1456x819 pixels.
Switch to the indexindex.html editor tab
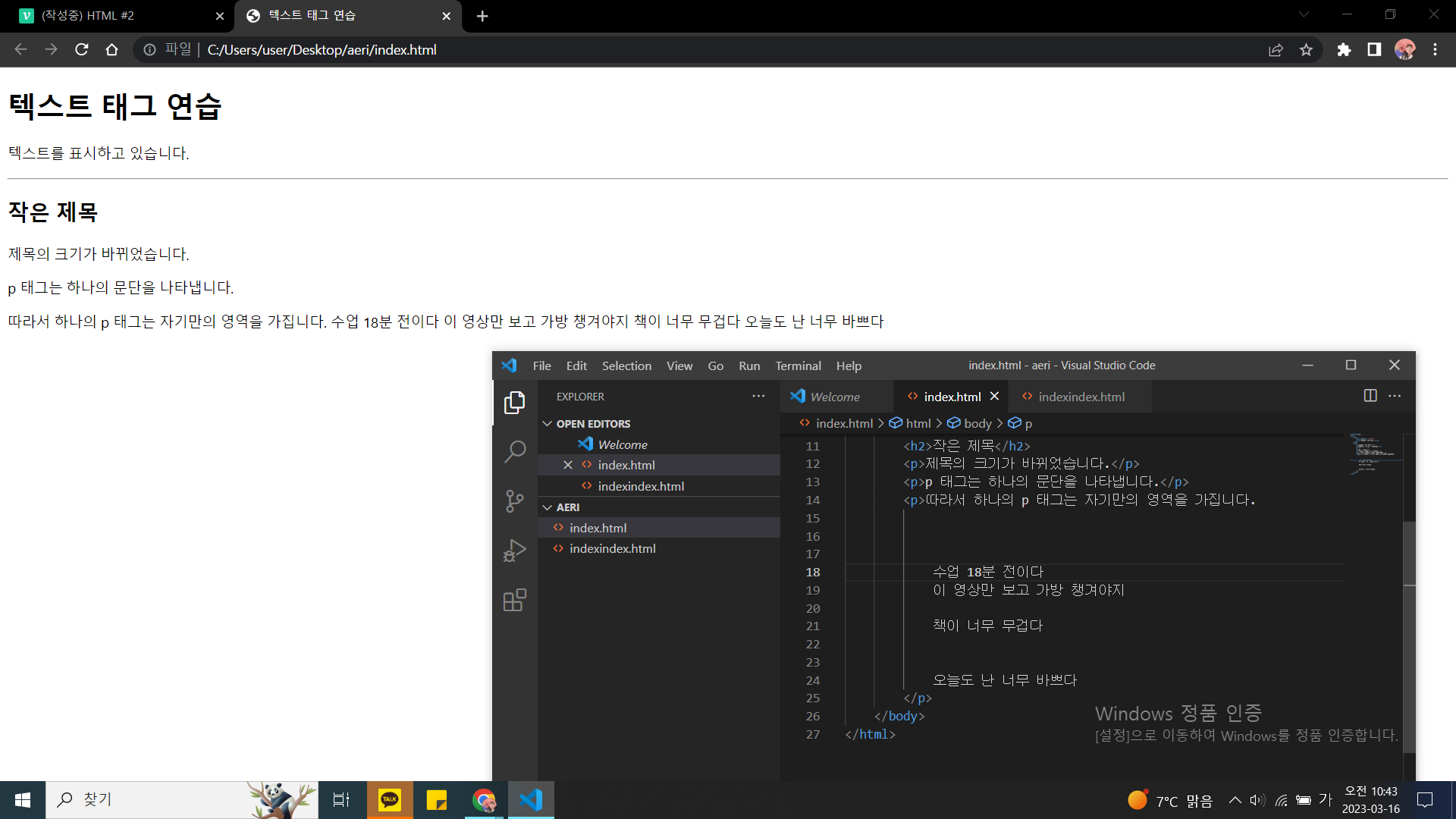1081,397
